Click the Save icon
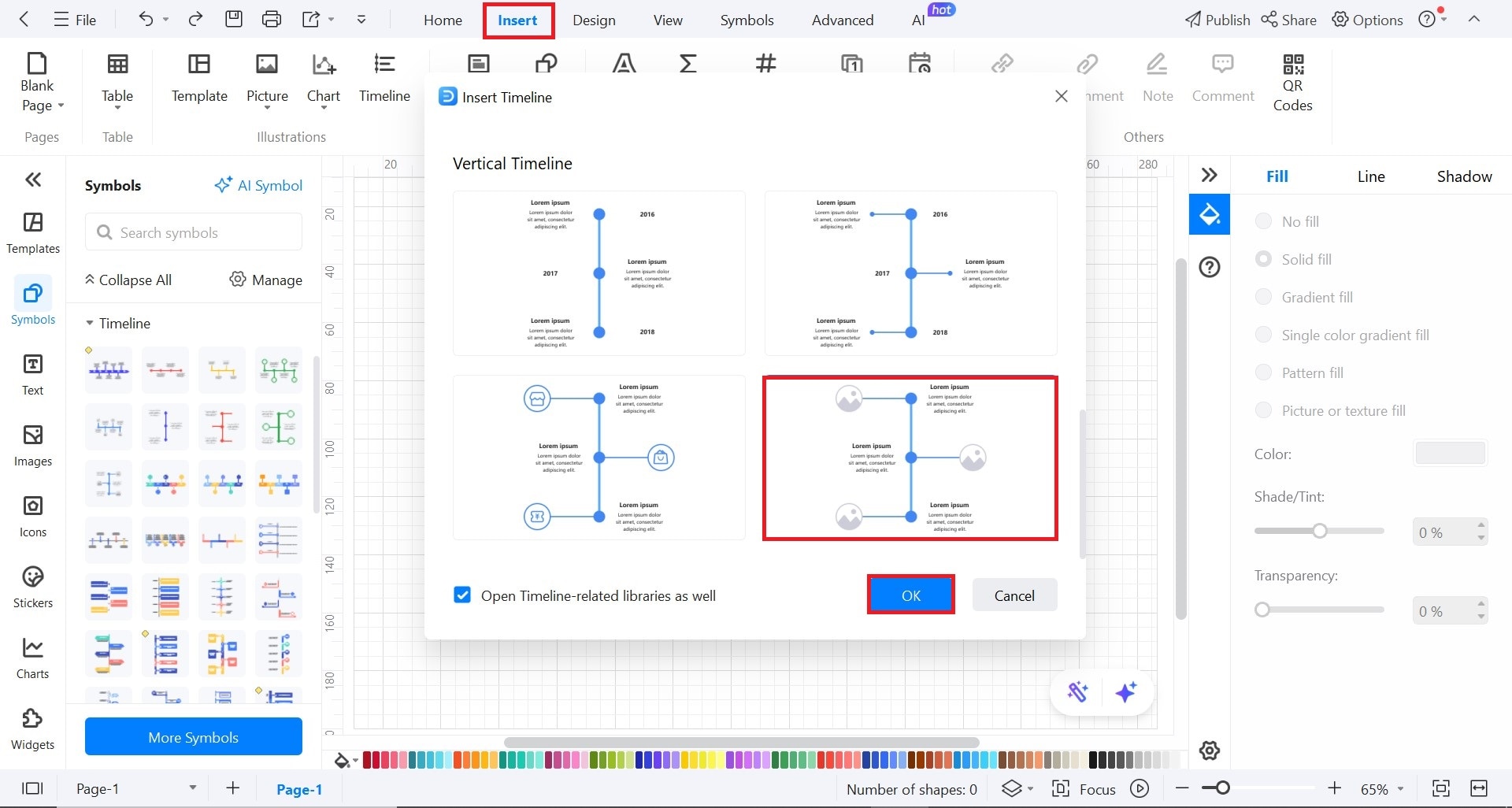 coord(234,19)
